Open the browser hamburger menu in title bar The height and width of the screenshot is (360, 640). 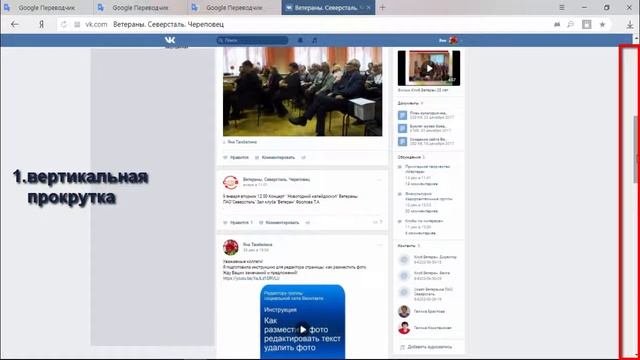[x=562, y=7]
